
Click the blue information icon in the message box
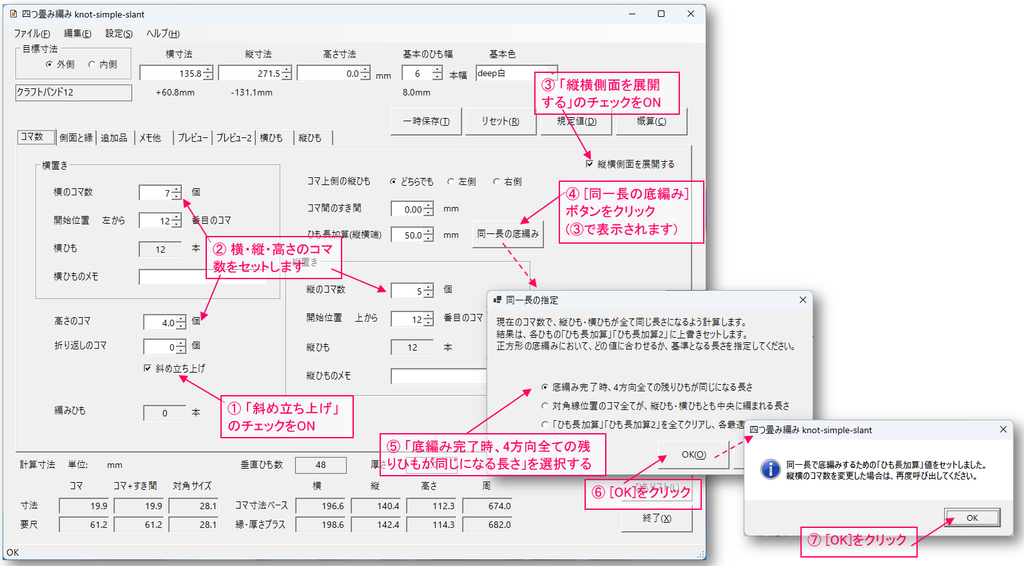click(x=770, y=469)
